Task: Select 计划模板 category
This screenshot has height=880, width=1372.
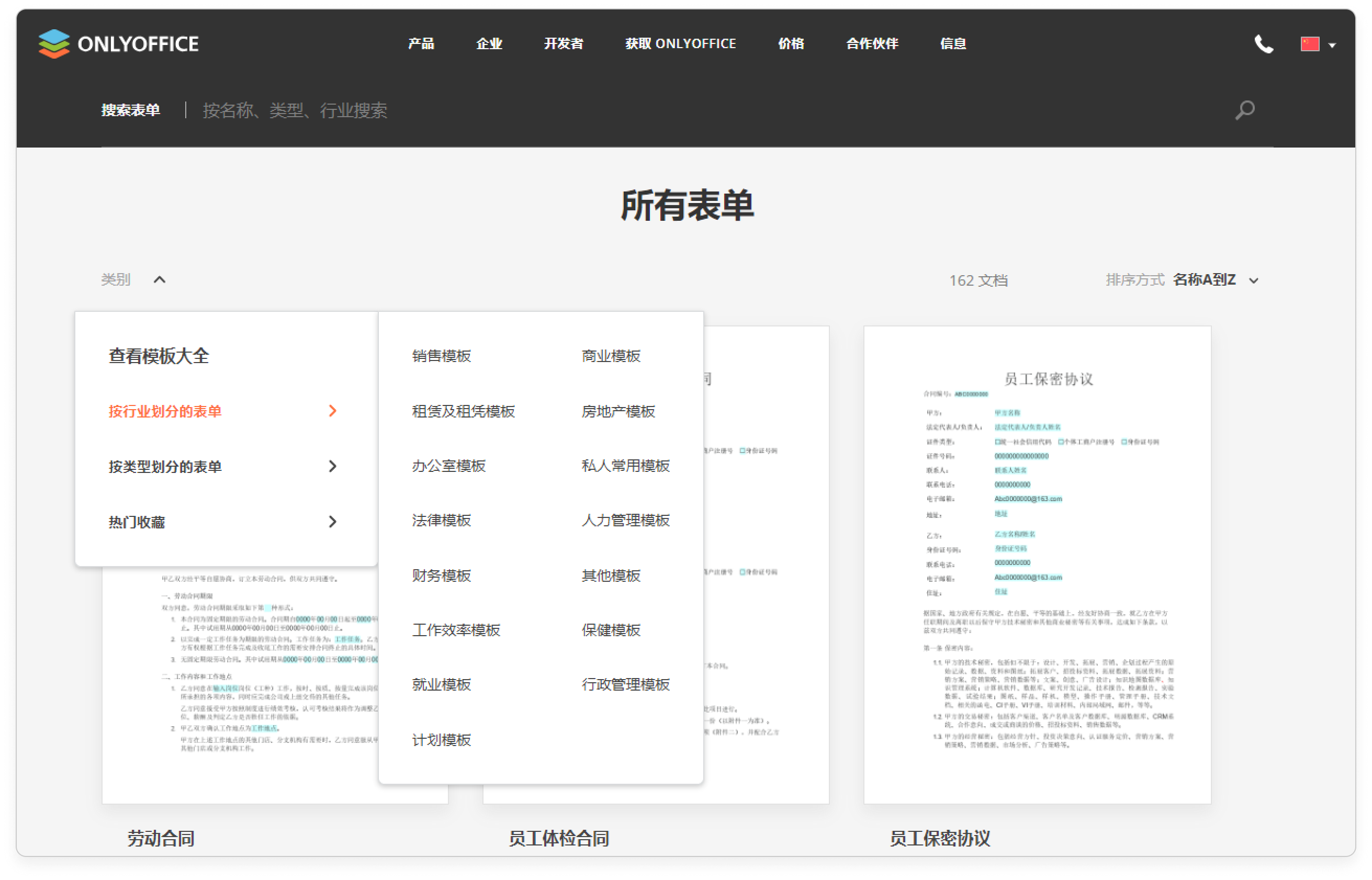Action: [441, 741]
